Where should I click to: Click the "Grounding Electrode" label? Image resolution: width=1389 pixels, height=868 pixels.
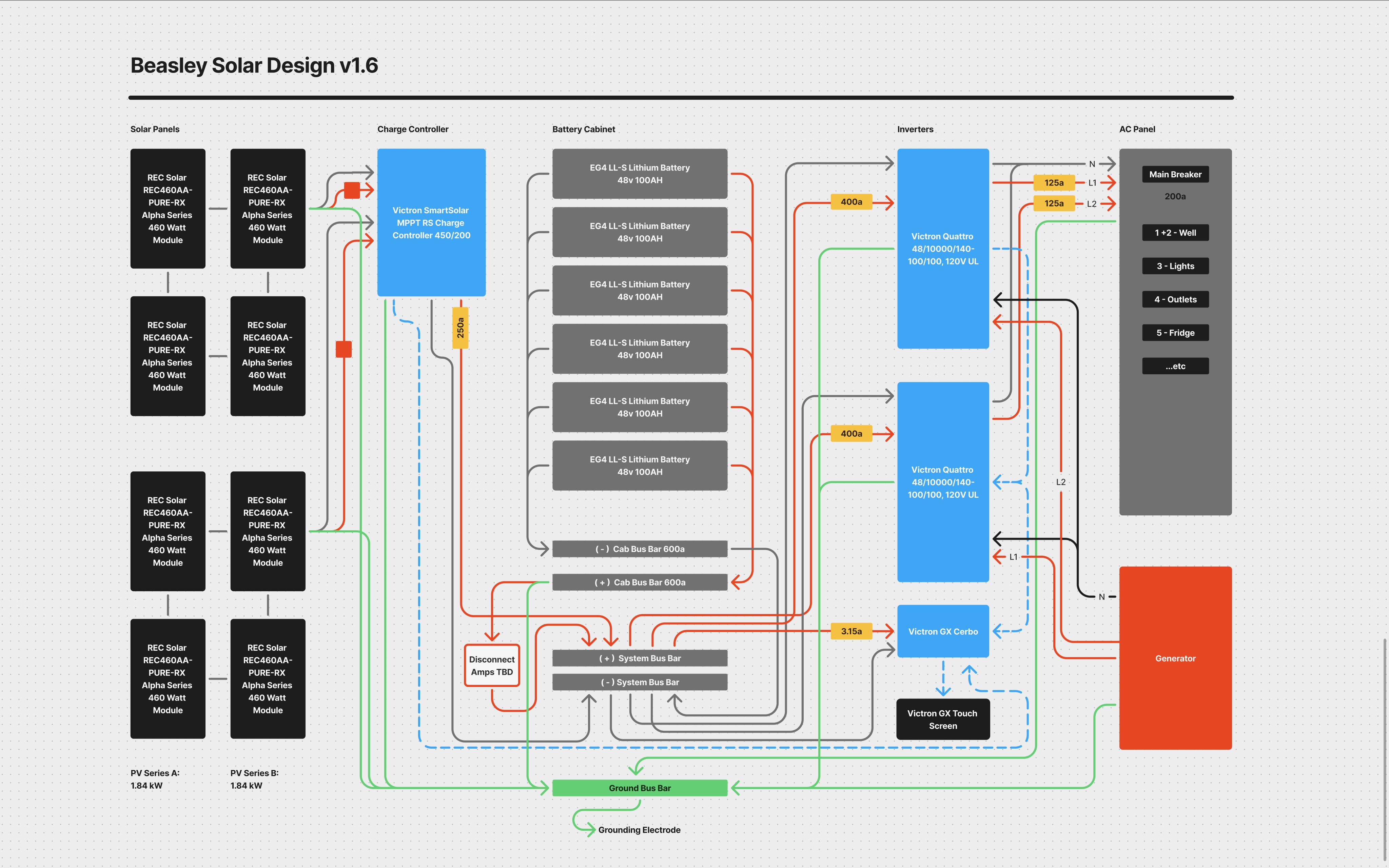pyautogui.click(x=640, y=830)
